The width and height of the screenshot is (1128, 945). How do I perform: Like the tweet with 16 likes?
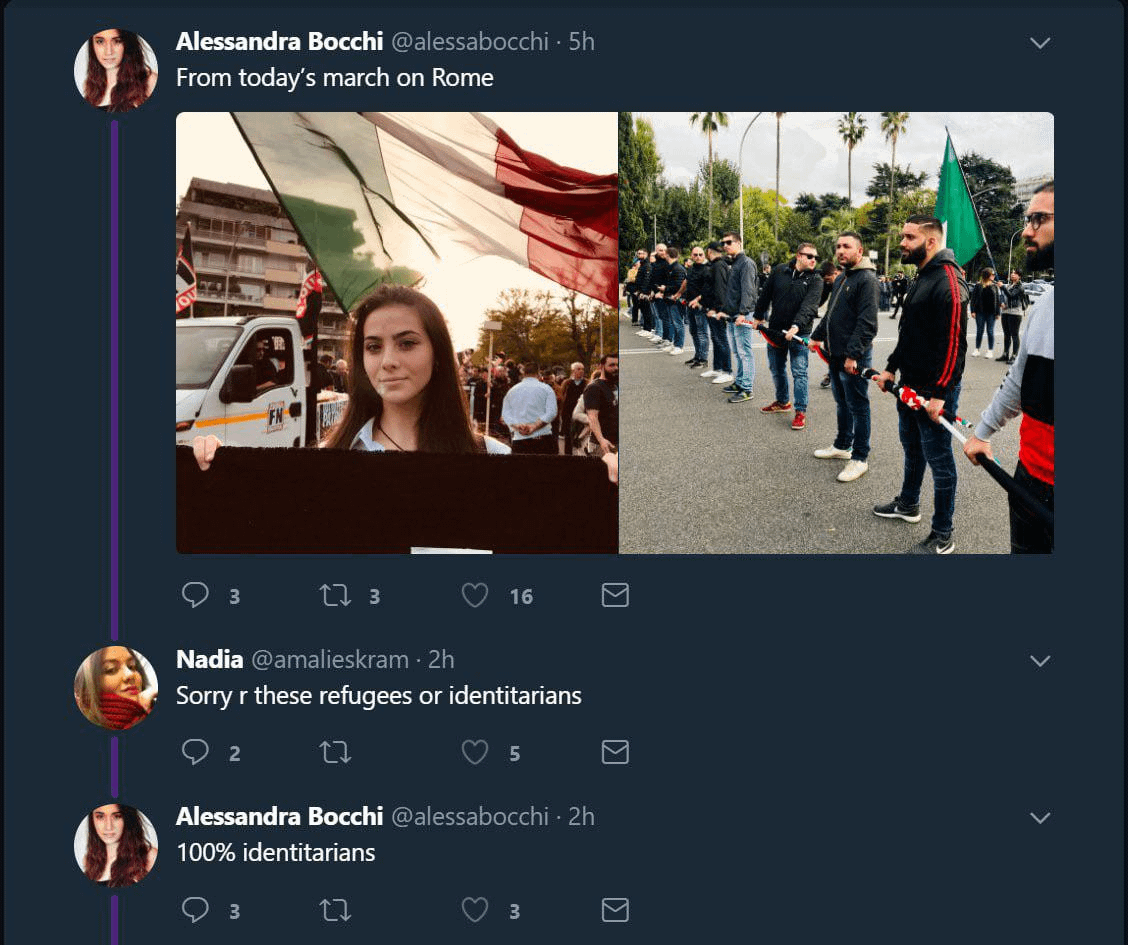point(475,596)
